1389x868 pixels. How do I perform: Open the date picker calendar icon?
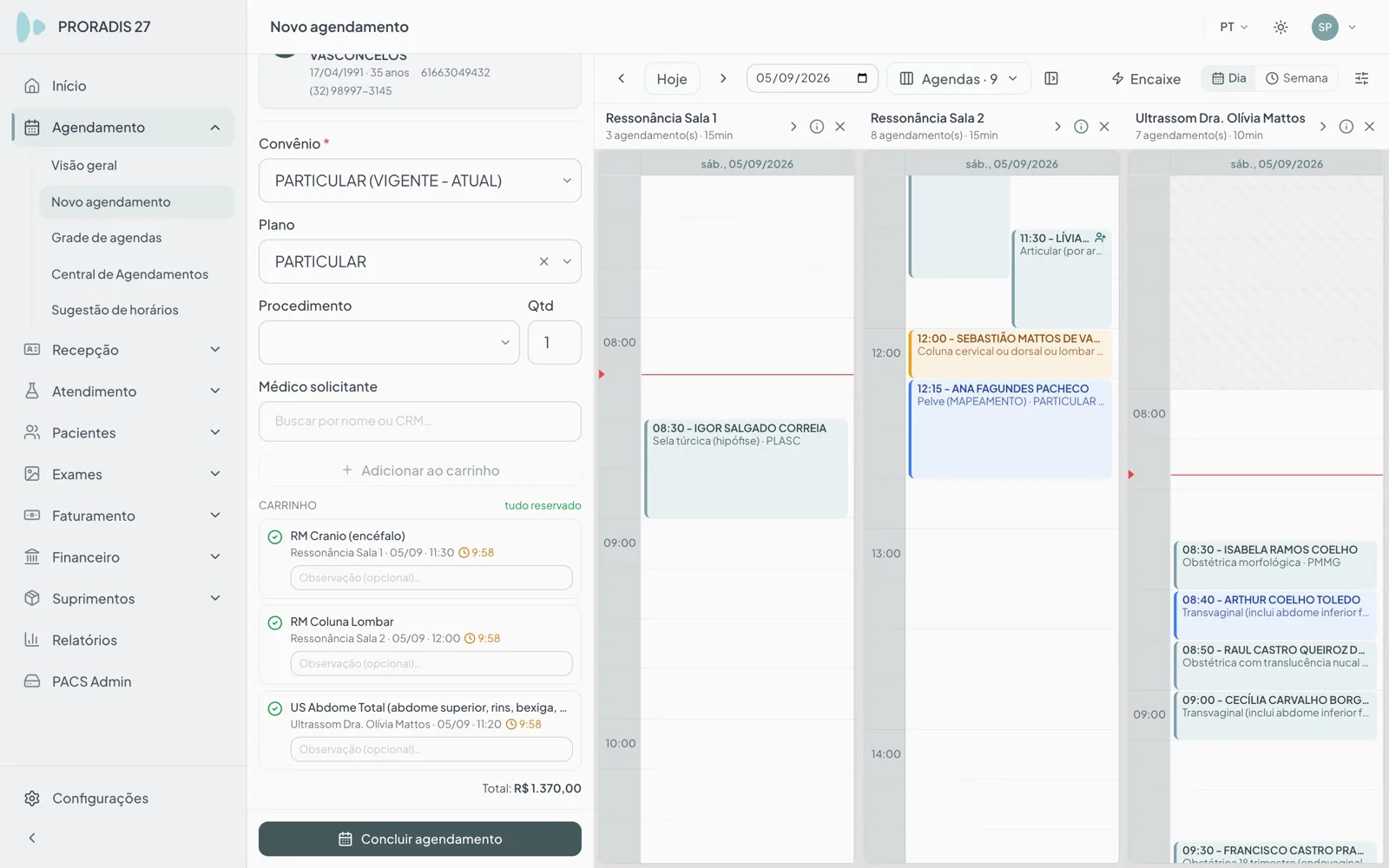[x=862, y=78]
